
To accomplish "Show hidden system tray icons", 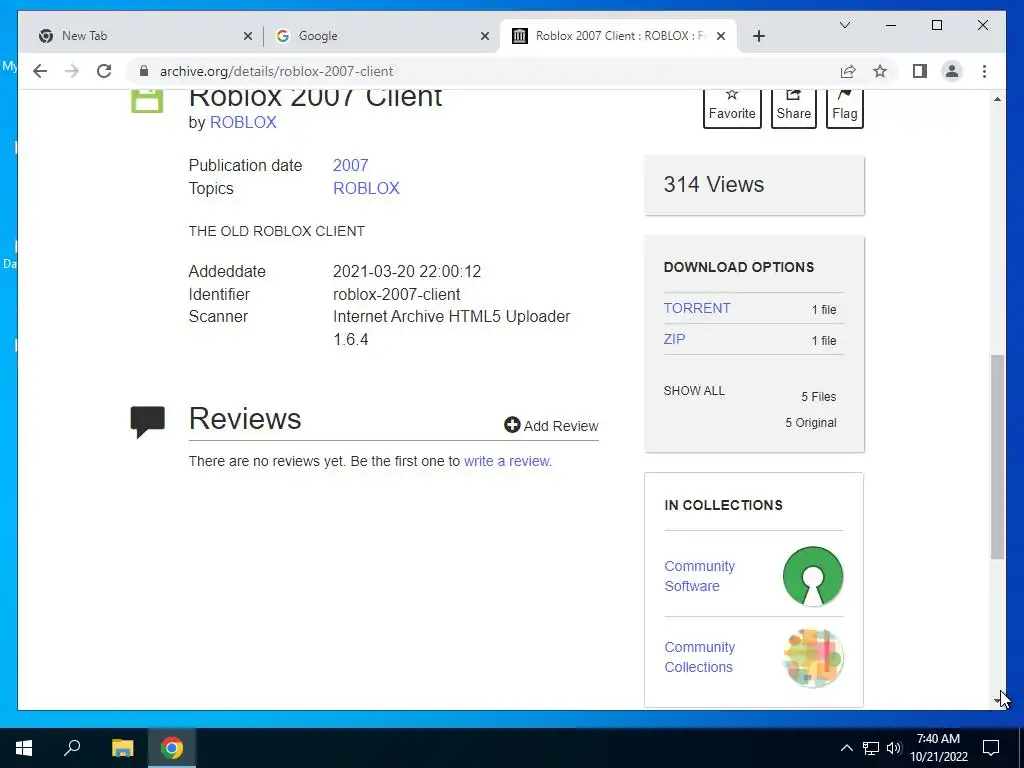I will click(x=846, y=748).
